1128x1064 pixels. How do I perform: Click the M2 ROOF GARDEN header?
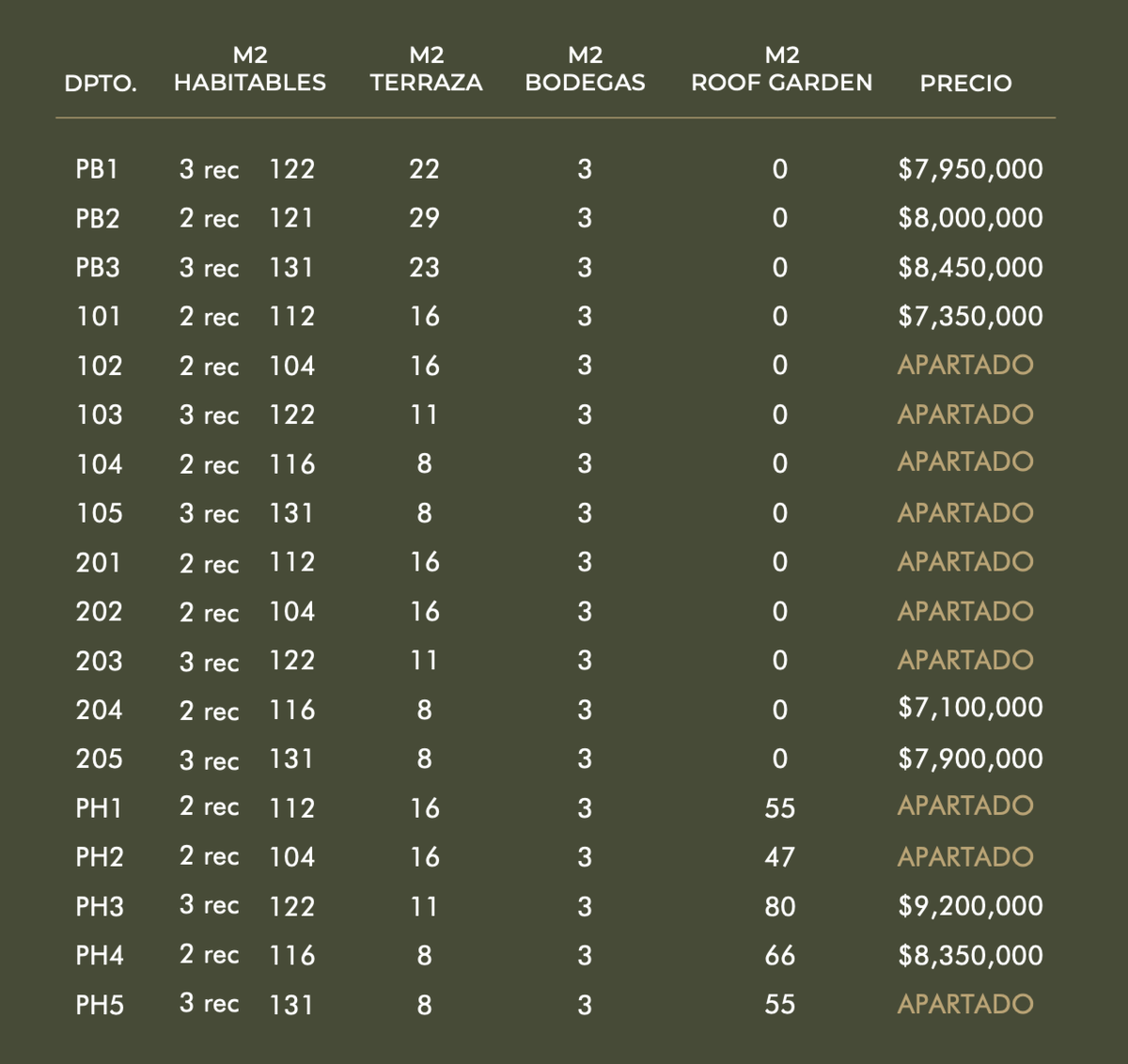pyautogui.click(x=781, y=70)
